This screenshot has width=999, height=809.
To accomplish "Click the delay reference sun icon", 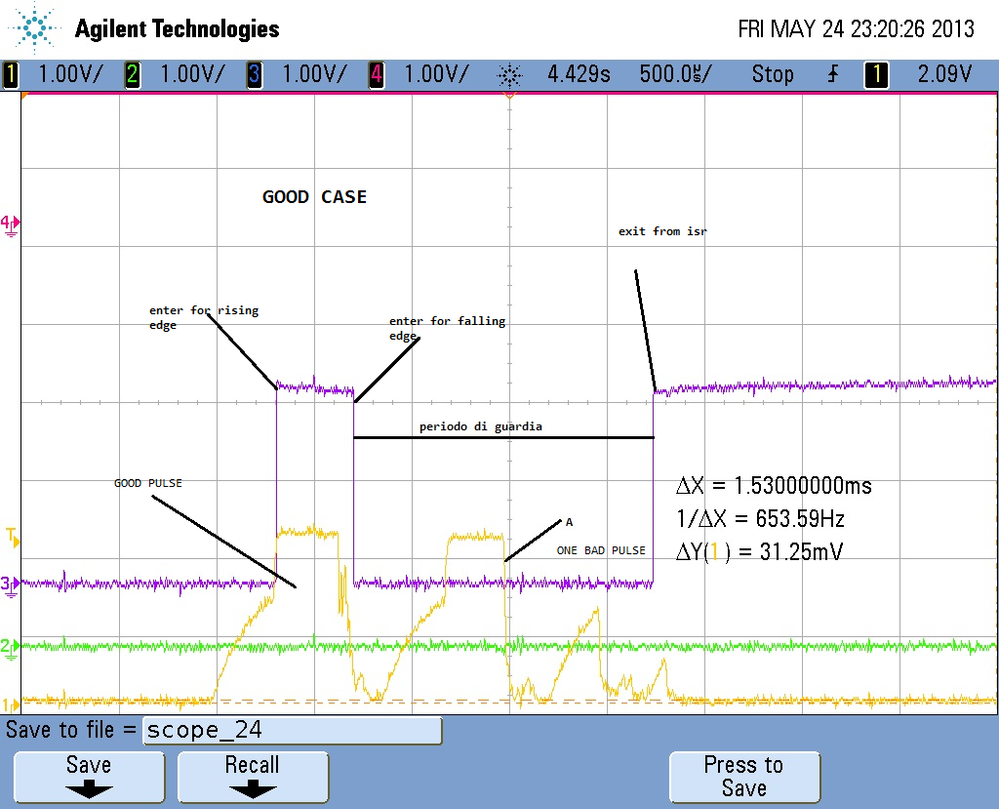I will click(509, 75).
